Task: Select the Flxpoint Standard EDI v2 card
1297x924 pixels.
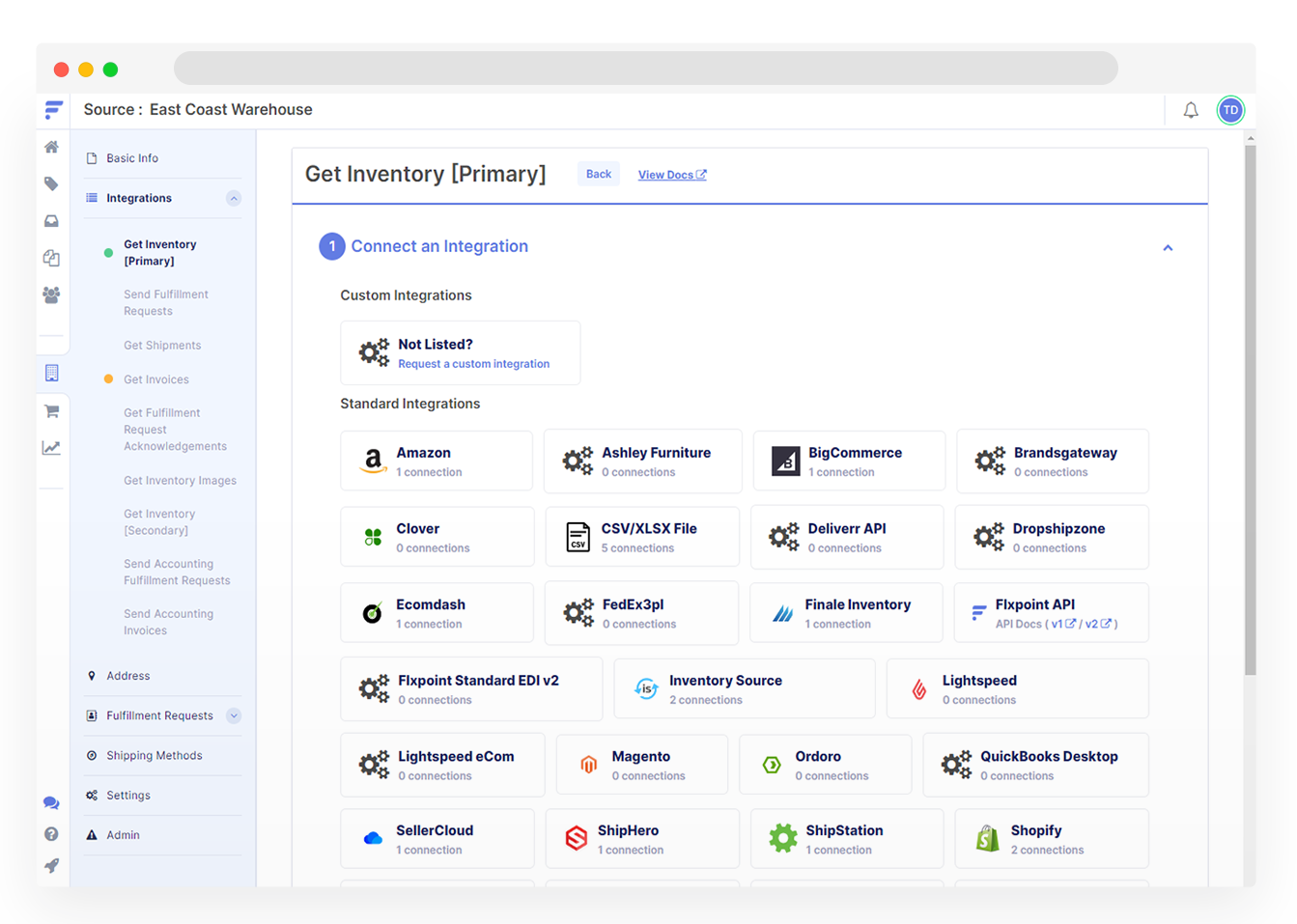Action: pos(471,689)
